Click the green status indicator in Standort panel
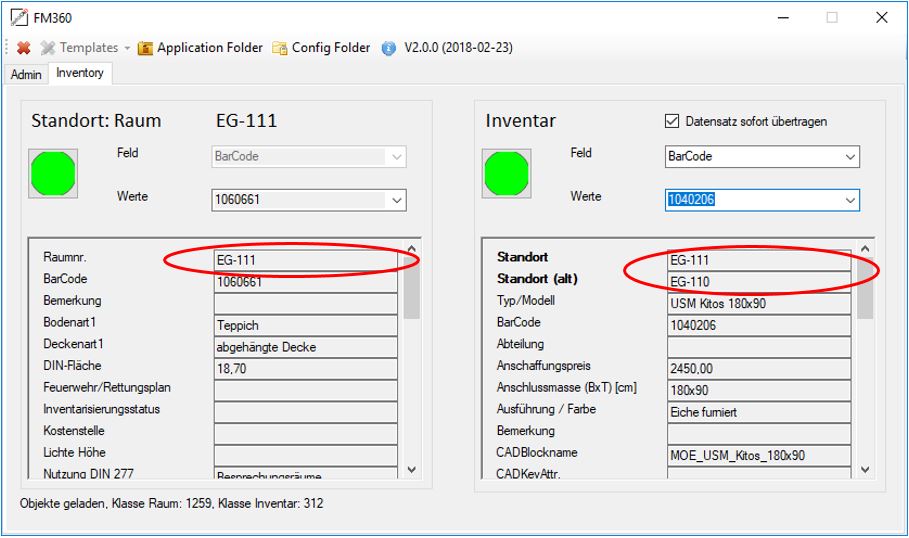 53,174
